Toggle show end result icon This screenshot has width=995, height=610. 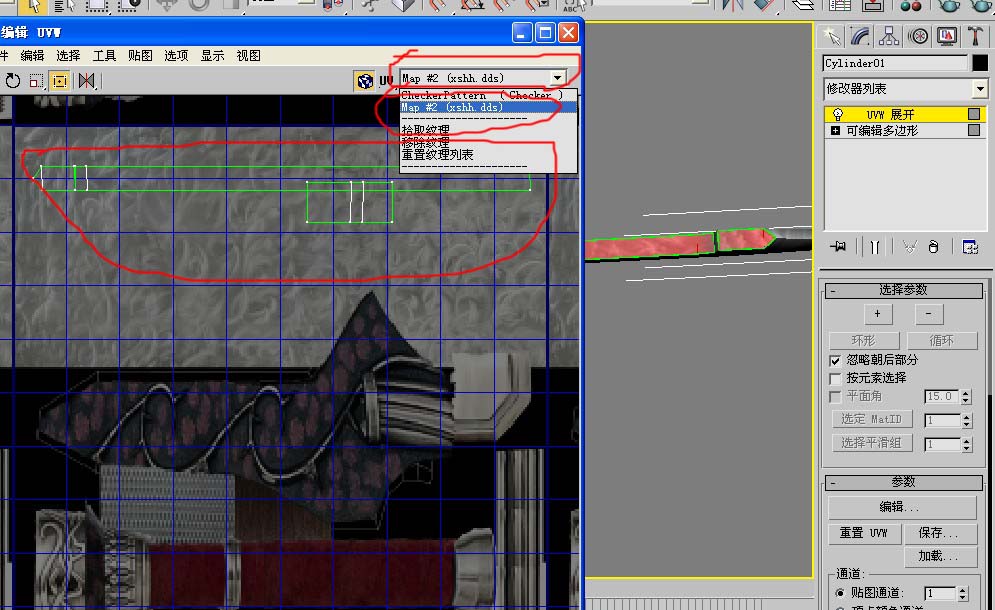coord(874,247)
